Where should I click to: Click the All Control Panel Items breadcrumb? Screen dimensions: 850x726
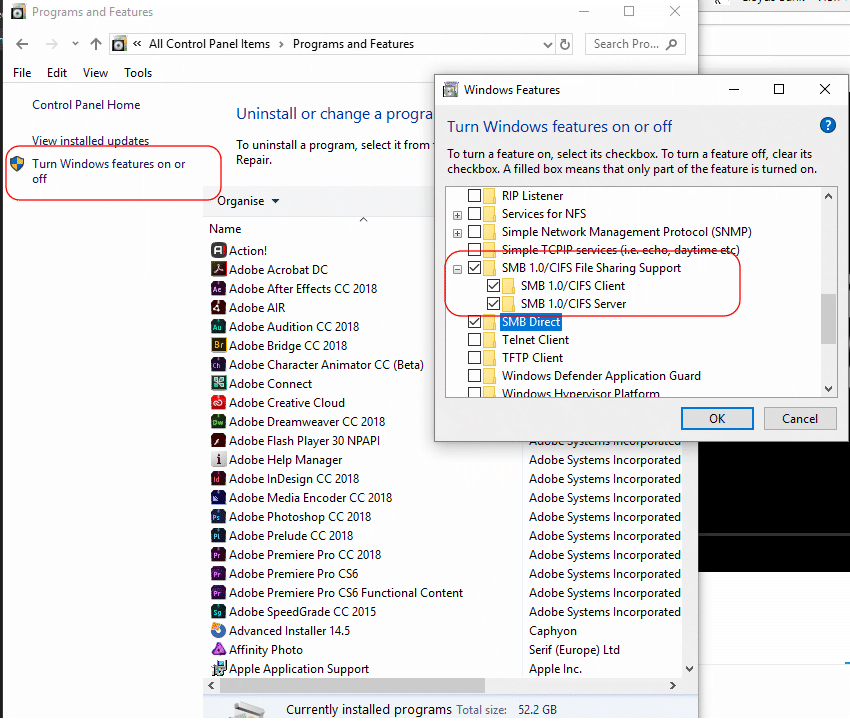pyautogui.click(x=209, y=44)
